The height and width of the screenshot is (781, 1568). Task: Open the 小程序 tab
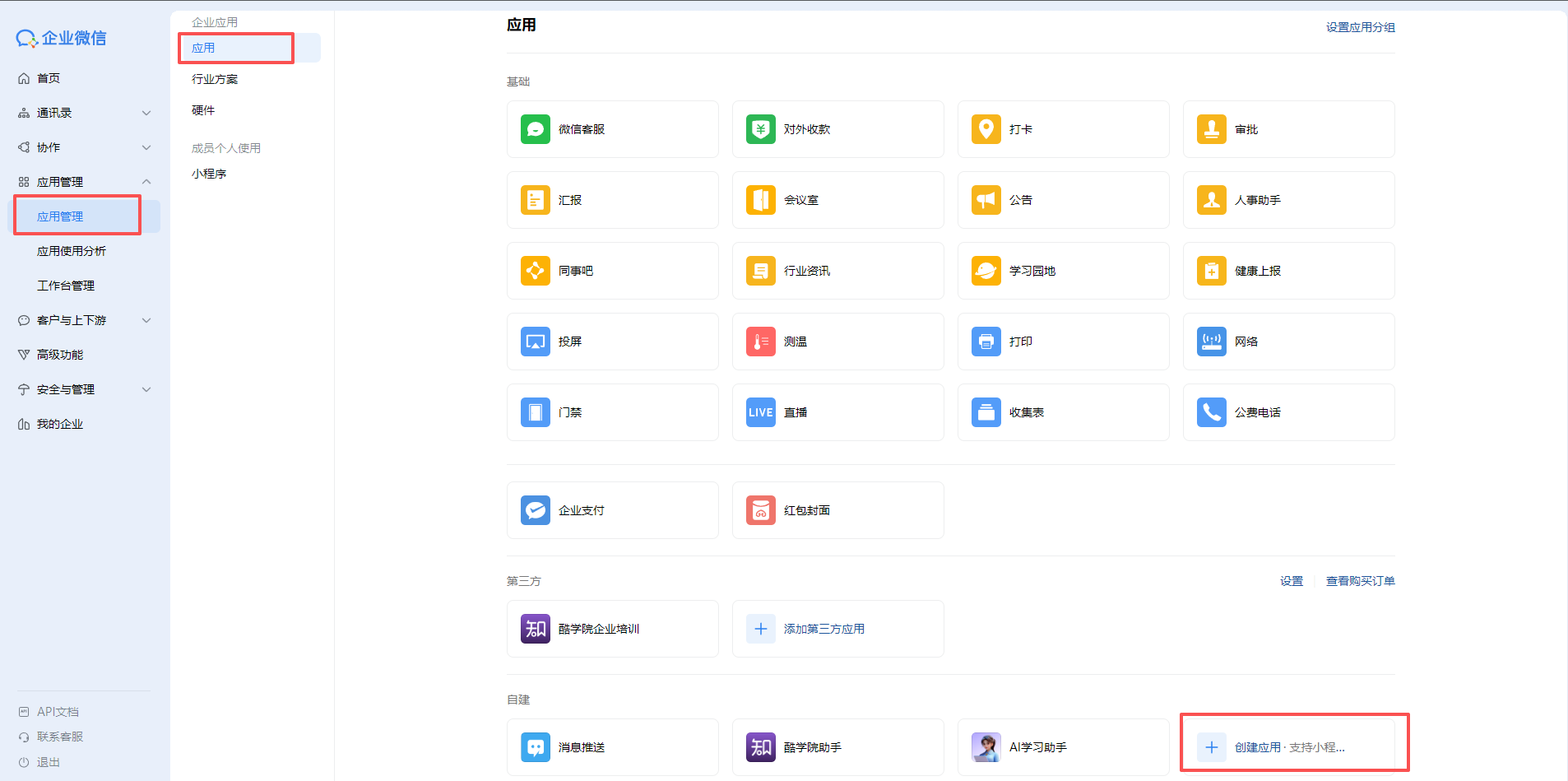point(209,174)
